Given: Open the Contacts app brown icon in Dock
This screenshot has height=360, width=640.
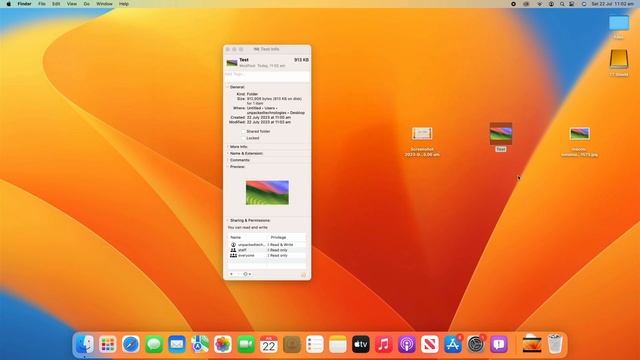Looking at the screenshot, I should pyautogui.click(x=292, y=344).
